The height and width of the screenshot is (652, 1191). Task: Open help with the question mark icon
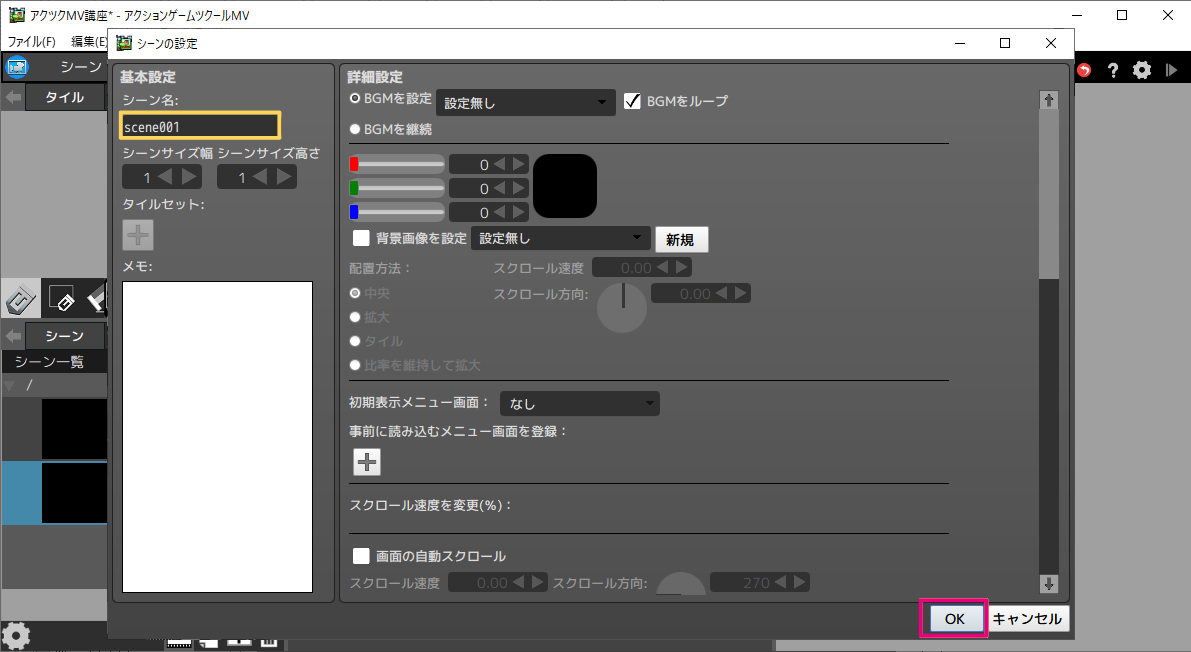click(1112, 70)
